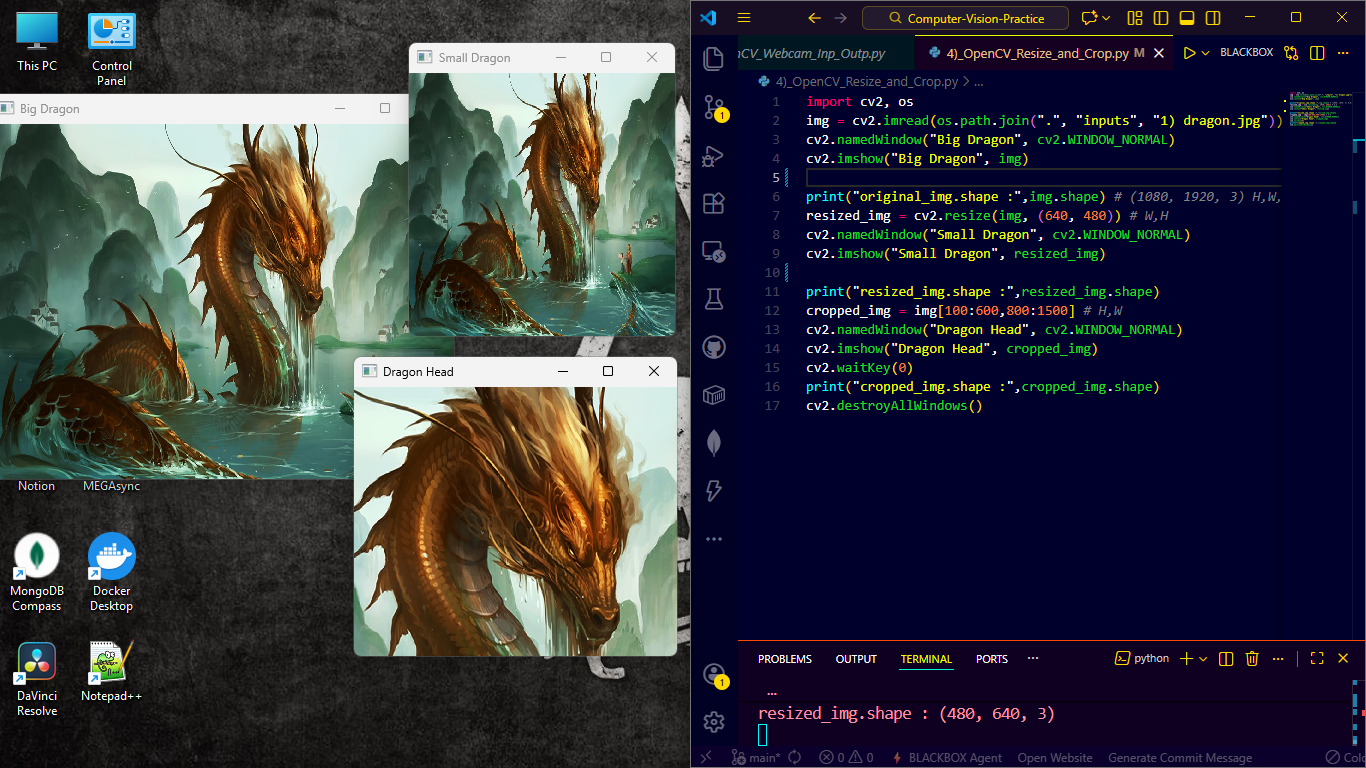This screenshot has width=1366, height=768.
Task: Maximize the terminal panel size
Action: click(x=1317, y=658)
